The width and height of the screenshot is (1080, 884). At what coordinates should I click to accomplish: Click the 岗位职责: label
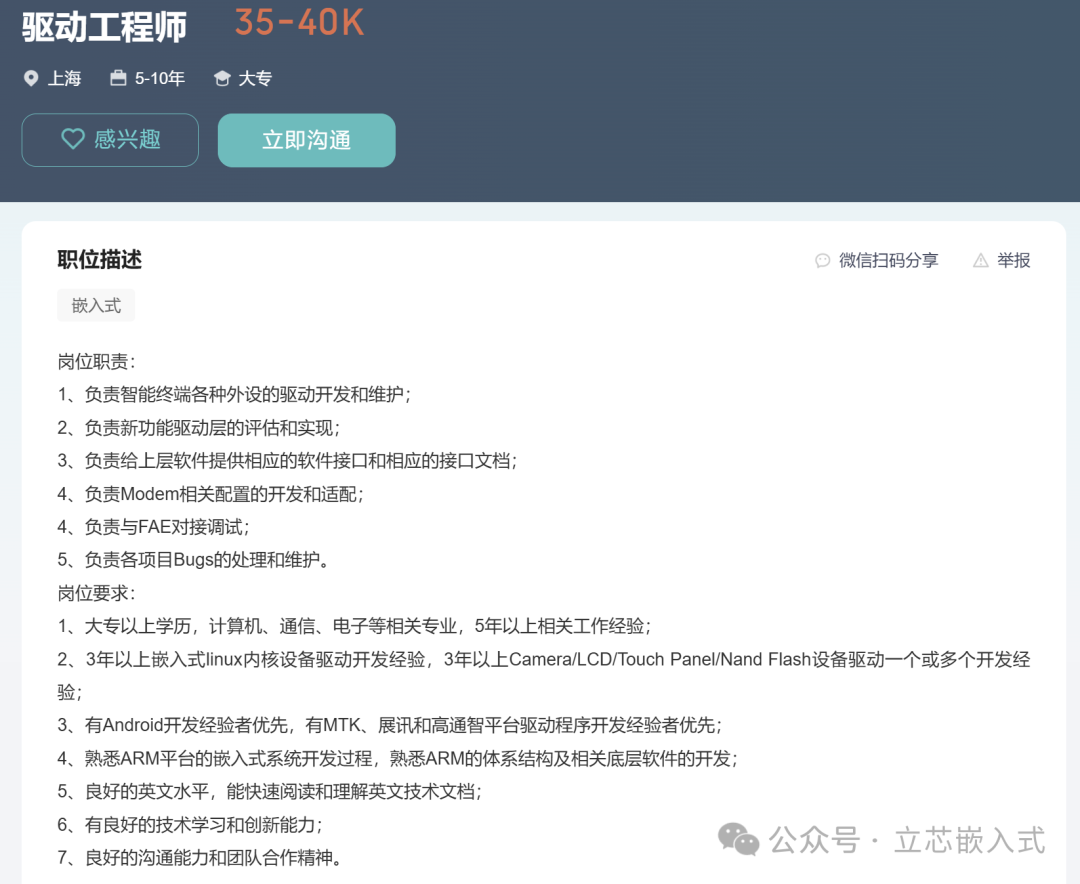click(96, 362)
